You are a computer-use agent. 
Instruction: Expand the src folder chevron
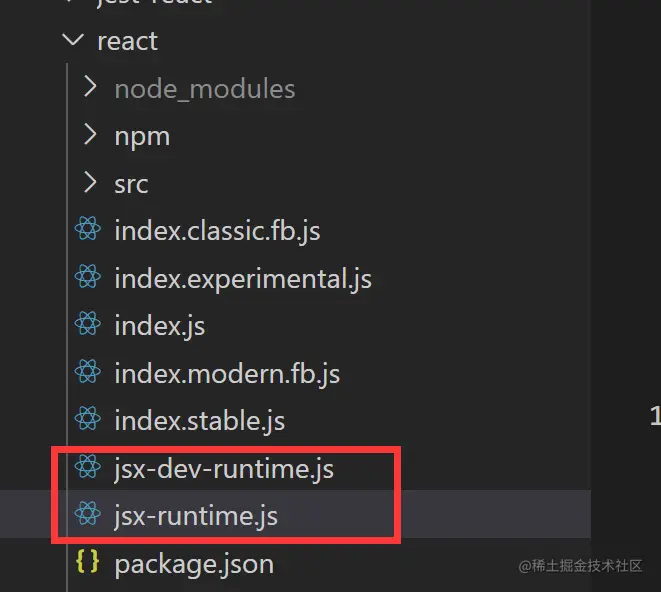[x=90, y=182]
